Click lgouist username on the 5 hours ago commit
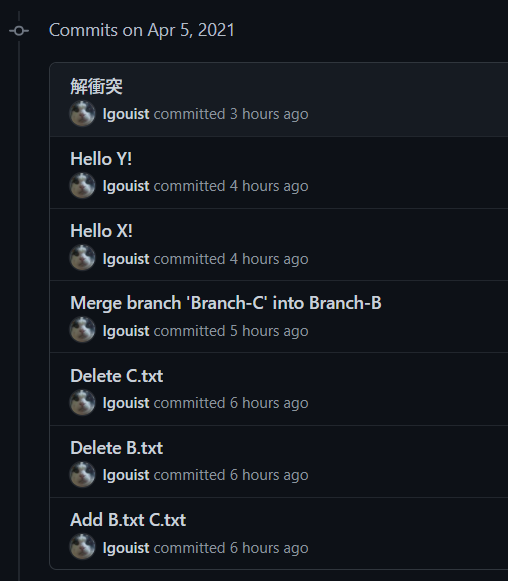508x581 pixels. pyautogui.click(x=126, y=331)
